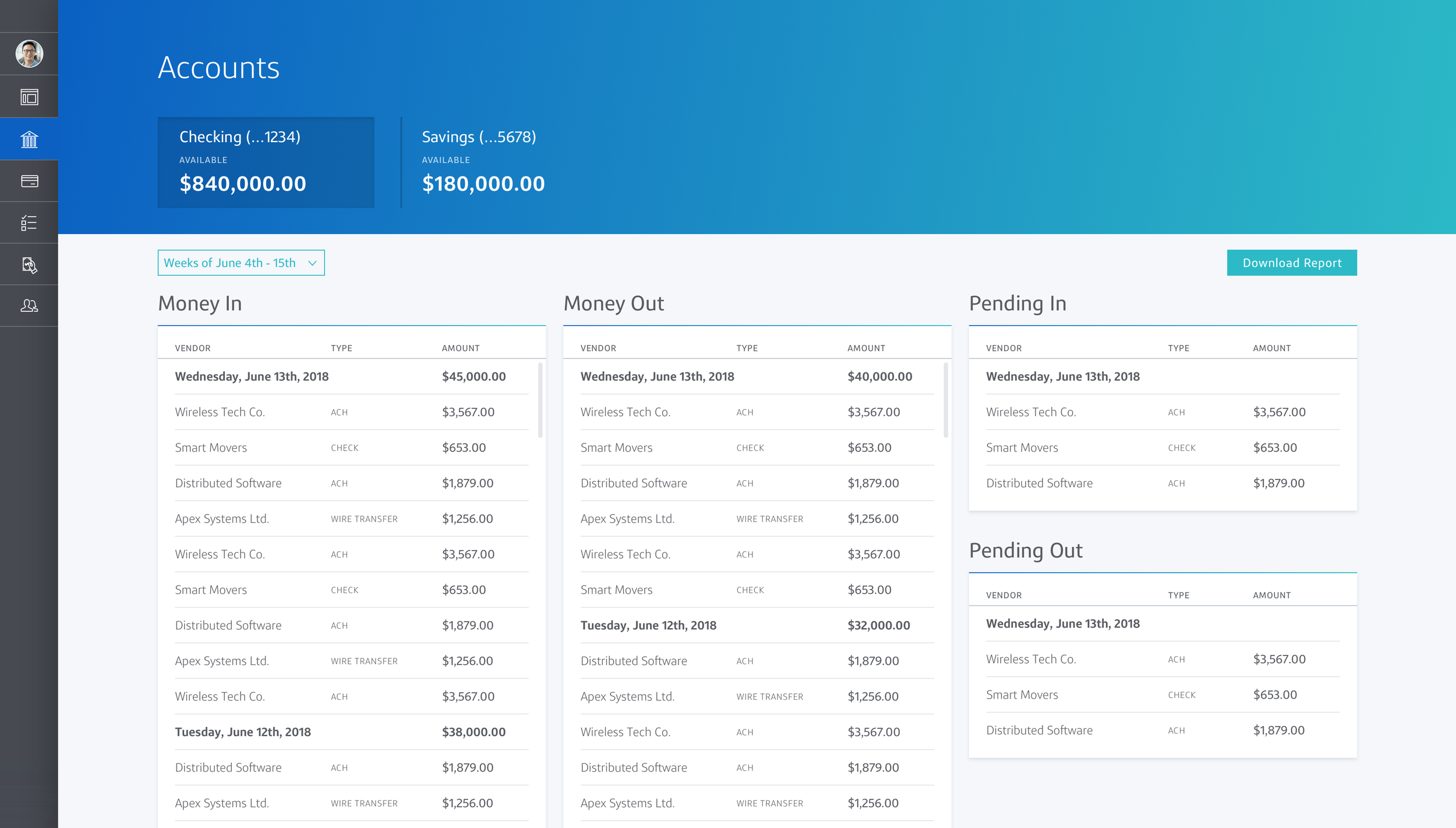The width and height of the screenshot is (1456, 828).
Task: Open the users group icon in sidebar
Action: tap(29, 306)
